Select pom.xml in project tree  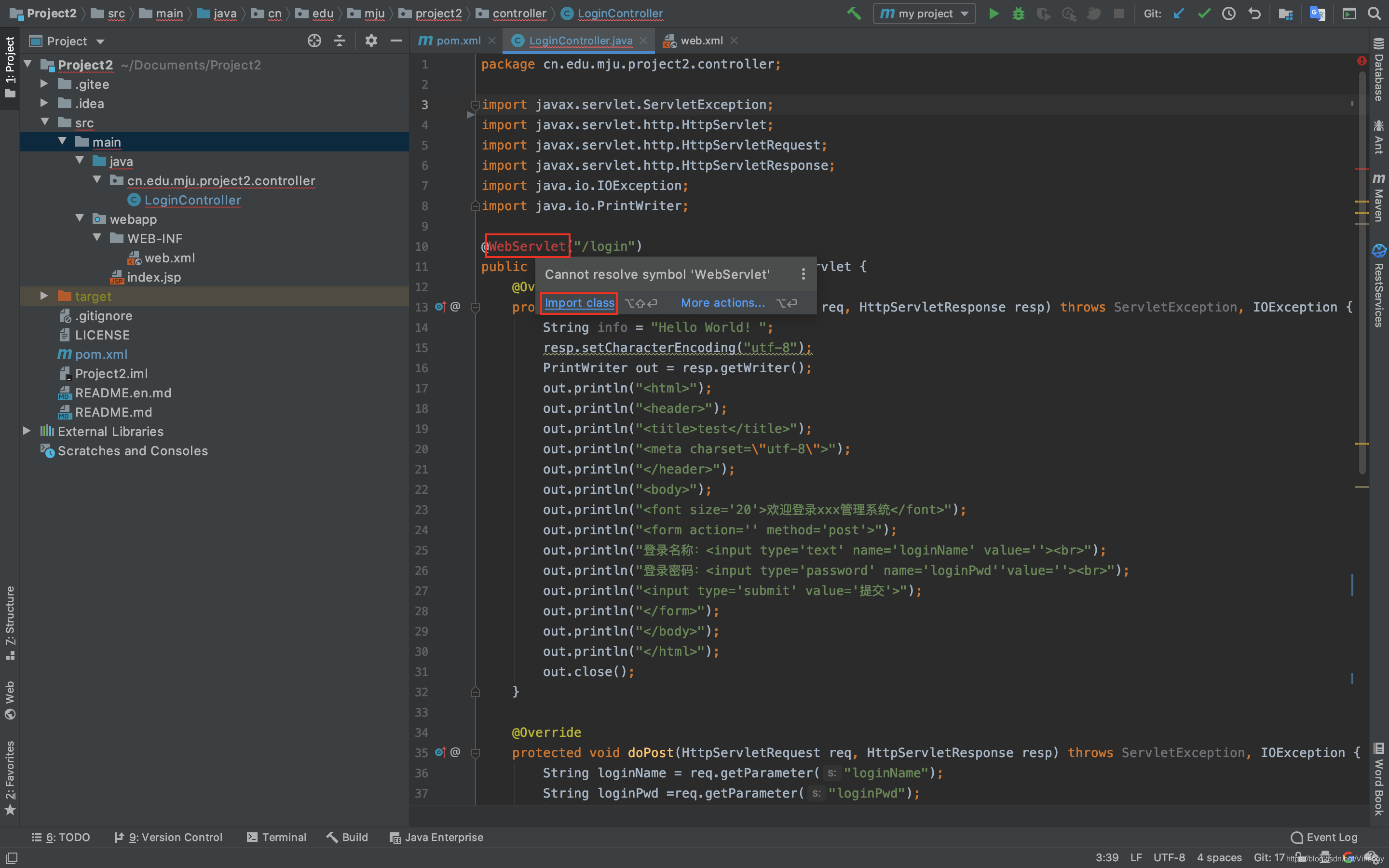(x=101, y=354)
